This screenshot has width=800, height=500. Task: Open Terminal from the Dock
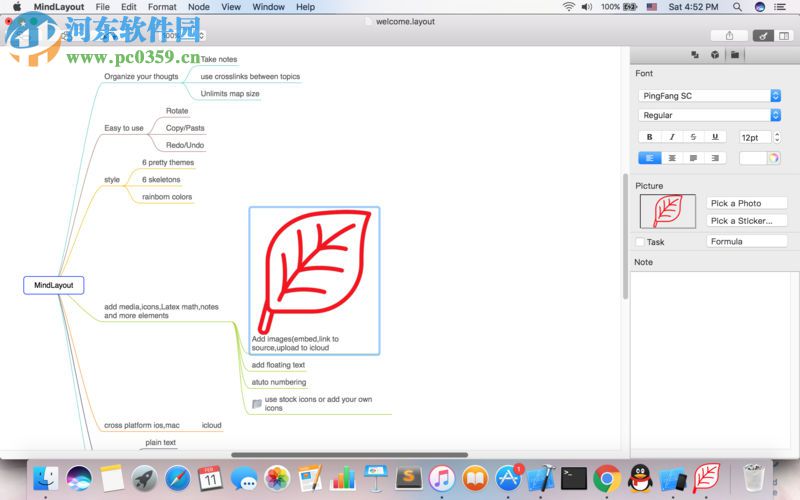tap(574, 478)
